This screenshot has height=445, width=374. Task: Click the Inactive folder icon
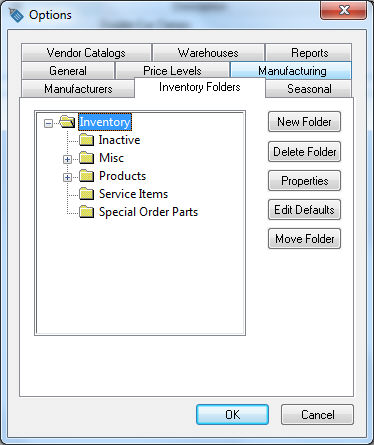click(87, 140)
